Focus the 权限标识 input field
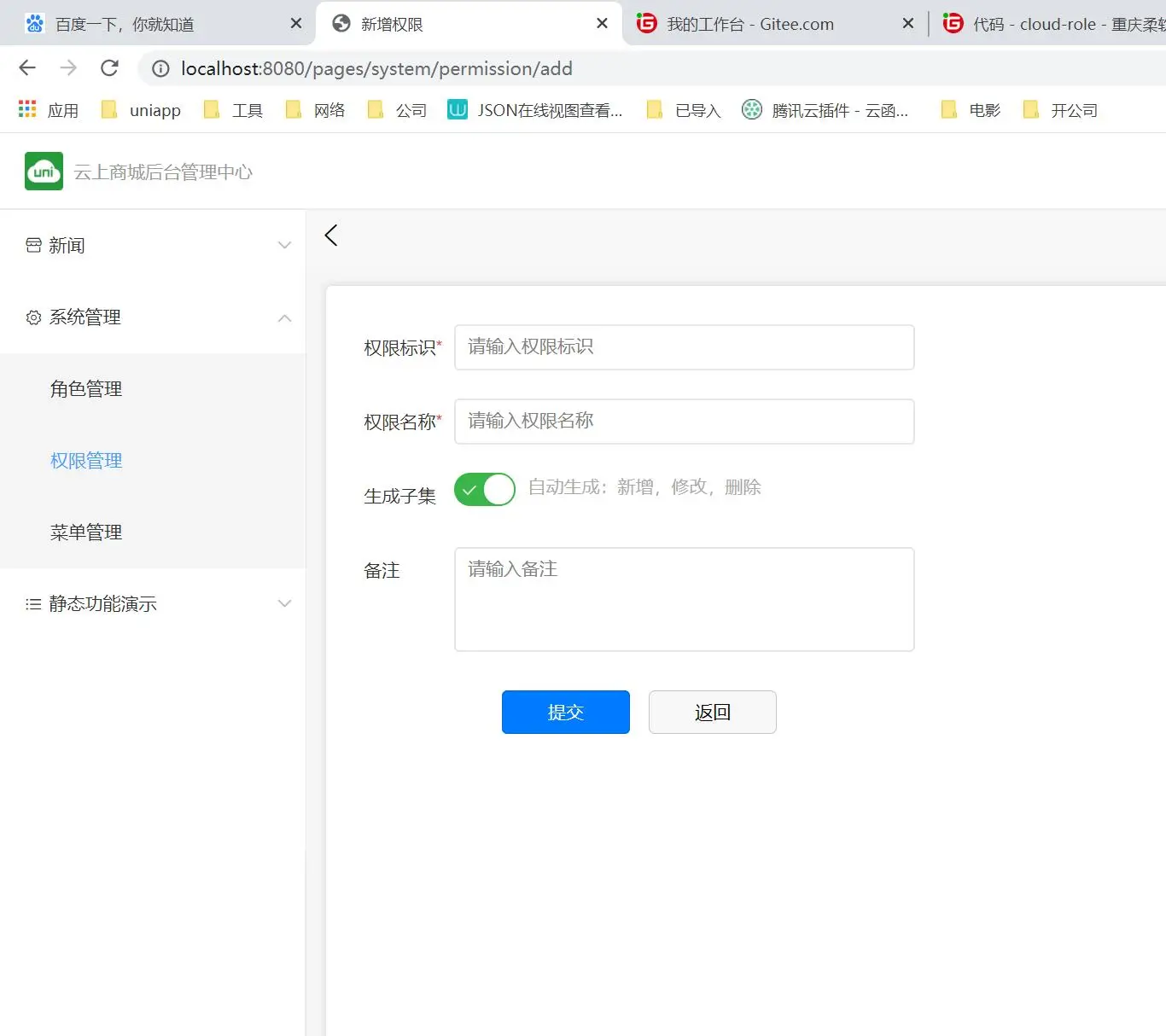The width and height of the screenshot is (1166, 1036). [x=684, y=347]
